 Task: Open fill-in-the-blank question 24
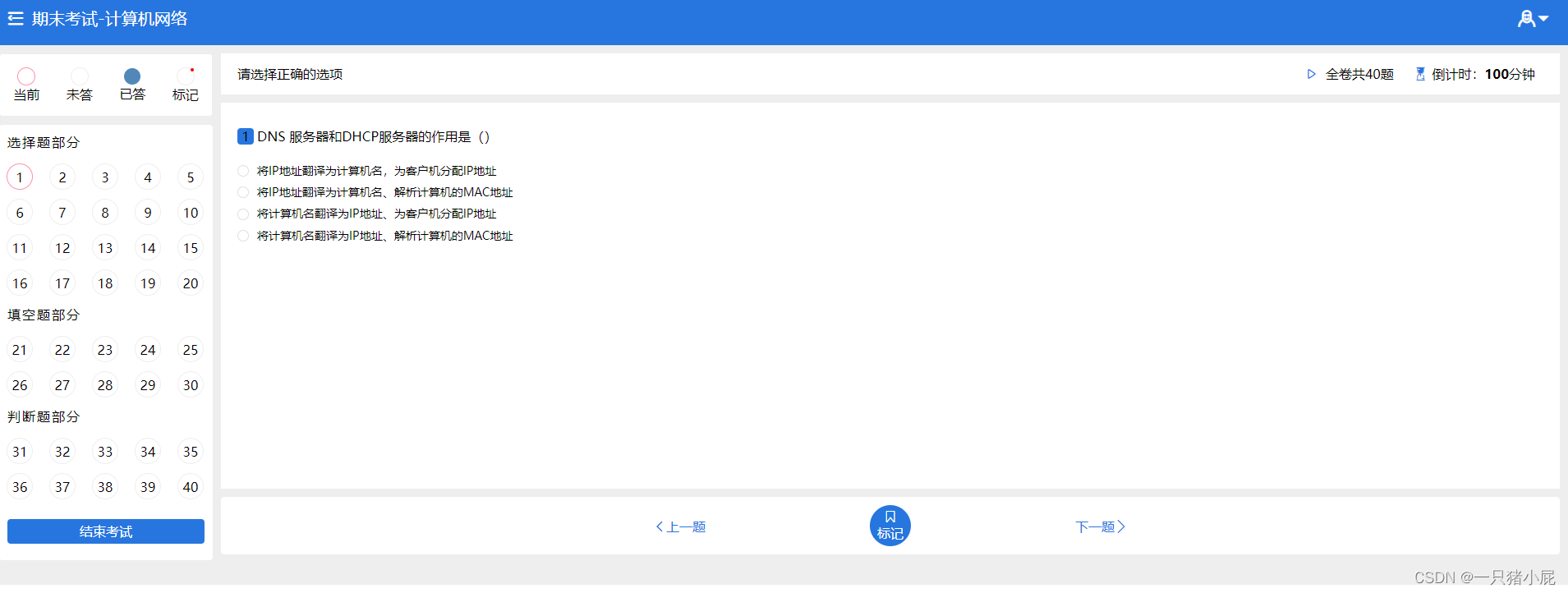(x=148, y=350)
